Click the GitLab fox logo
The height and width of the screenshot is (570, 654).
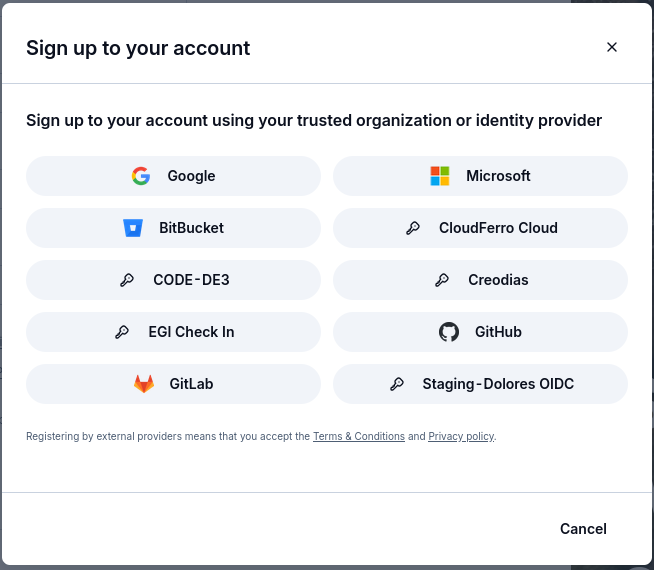point(143,384)
